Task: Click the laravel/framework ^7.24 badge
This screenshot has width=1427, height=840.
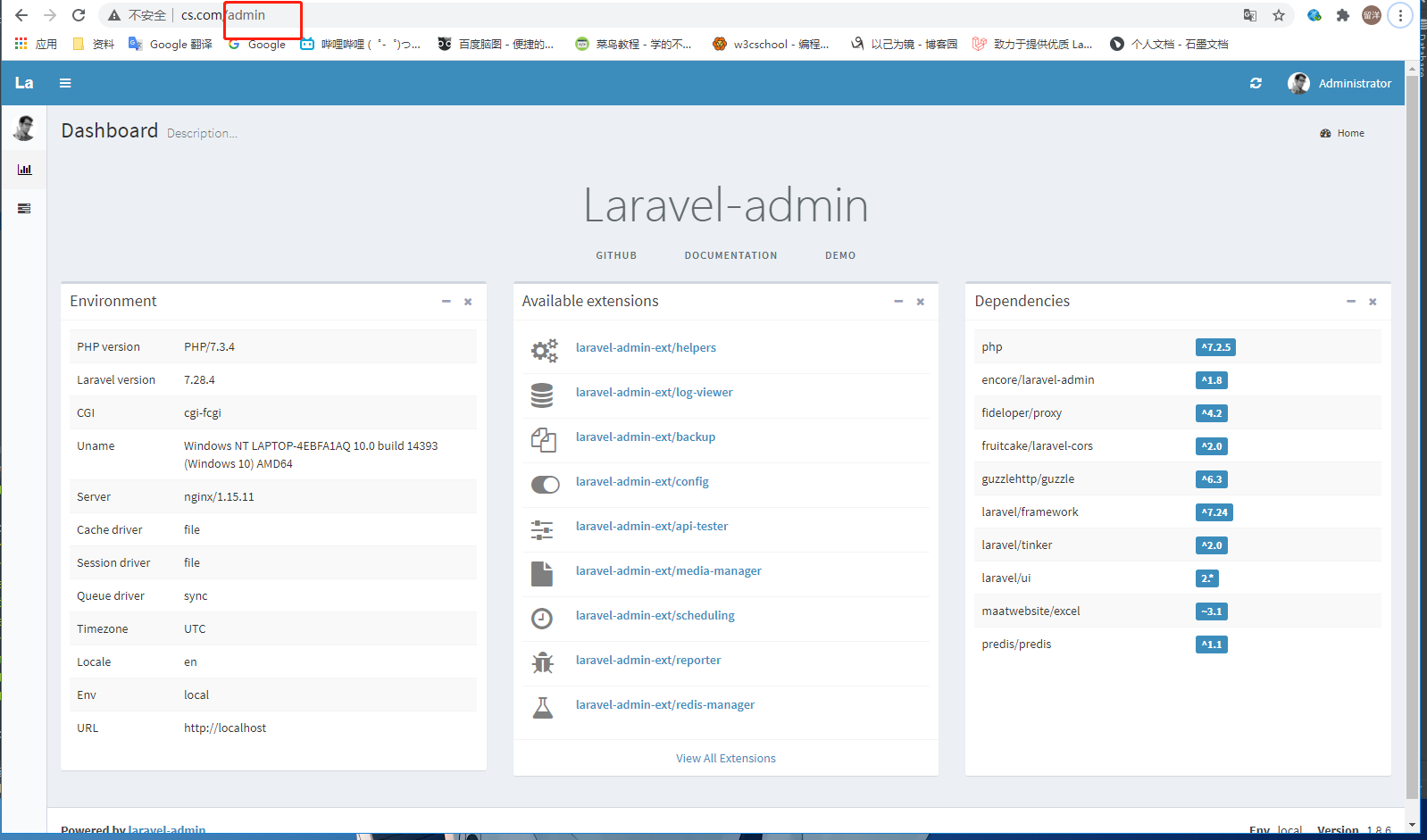Action: pos(1214,512)
